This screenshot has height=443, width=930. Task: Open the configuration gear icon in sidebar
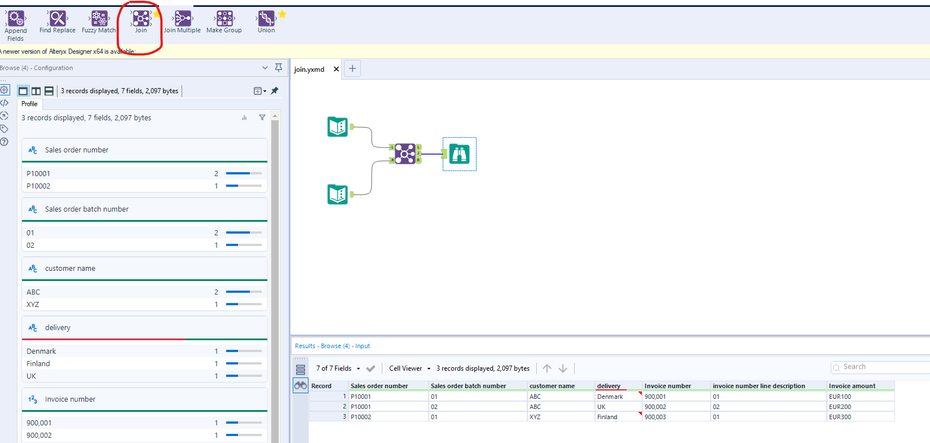point(4,90)
